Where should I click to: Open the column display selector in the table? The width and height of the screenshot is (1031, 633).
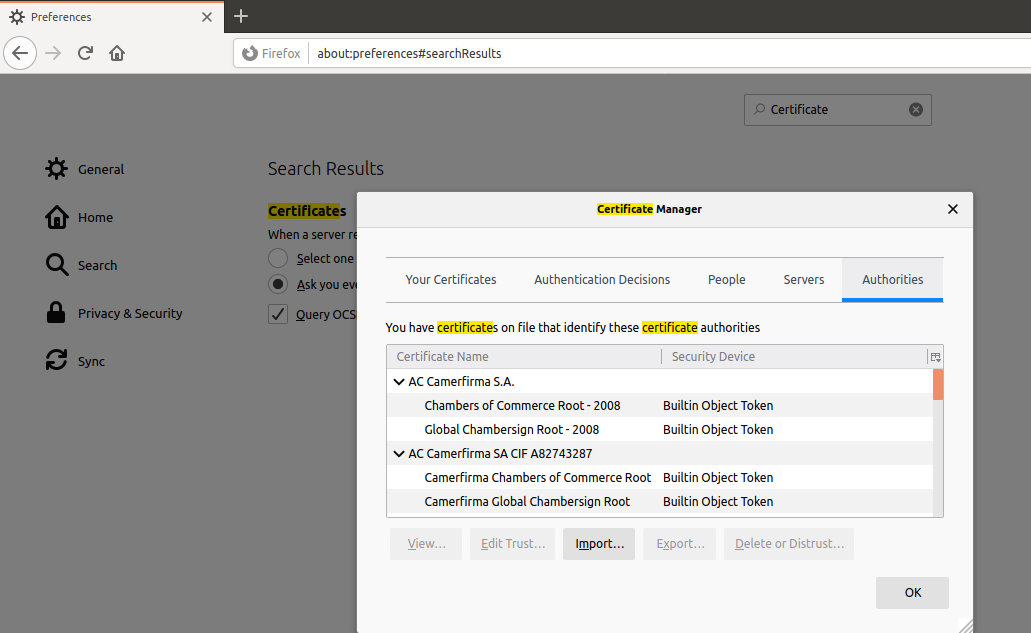pos(935,357)
